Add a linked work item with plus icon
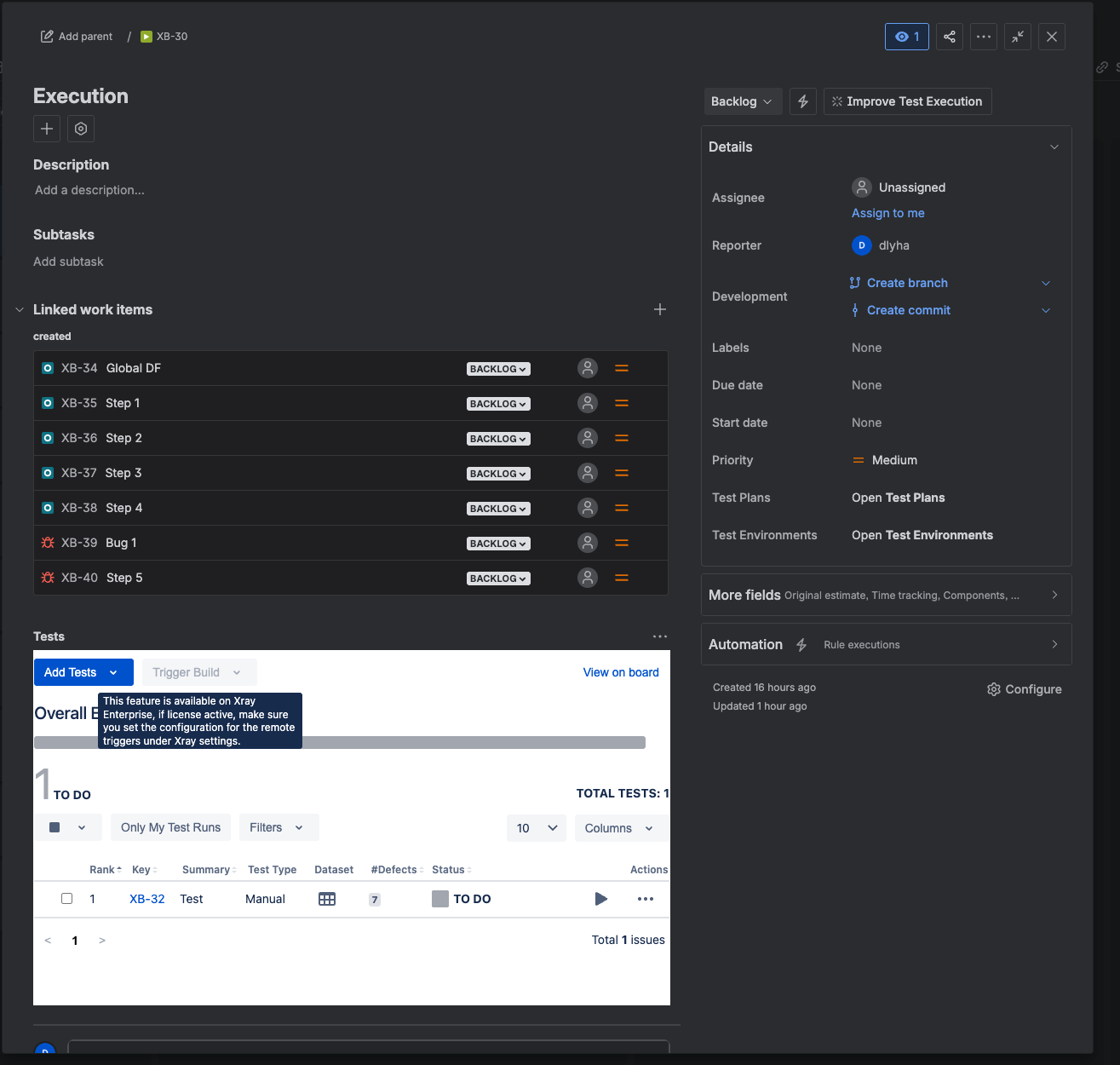Image resolution: width=1120 pixels, height=1065 pixels. click(x=660, y=309)
